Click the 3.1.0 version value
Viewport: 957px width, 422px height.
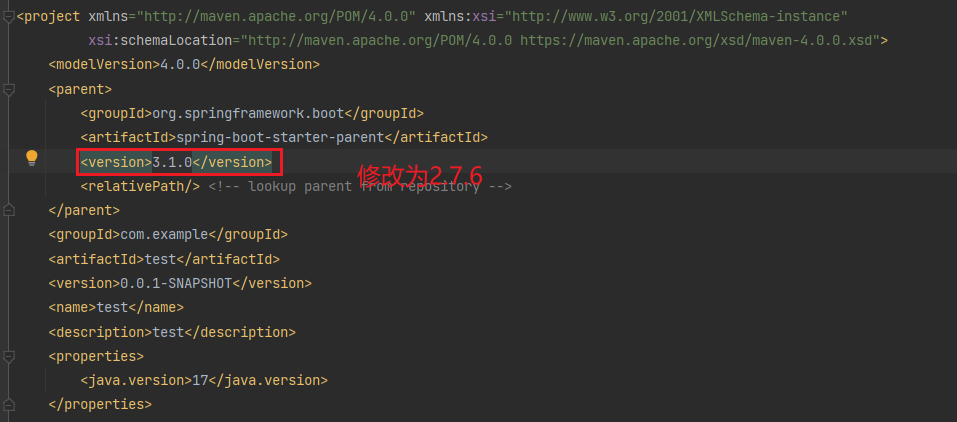(172, 162)
